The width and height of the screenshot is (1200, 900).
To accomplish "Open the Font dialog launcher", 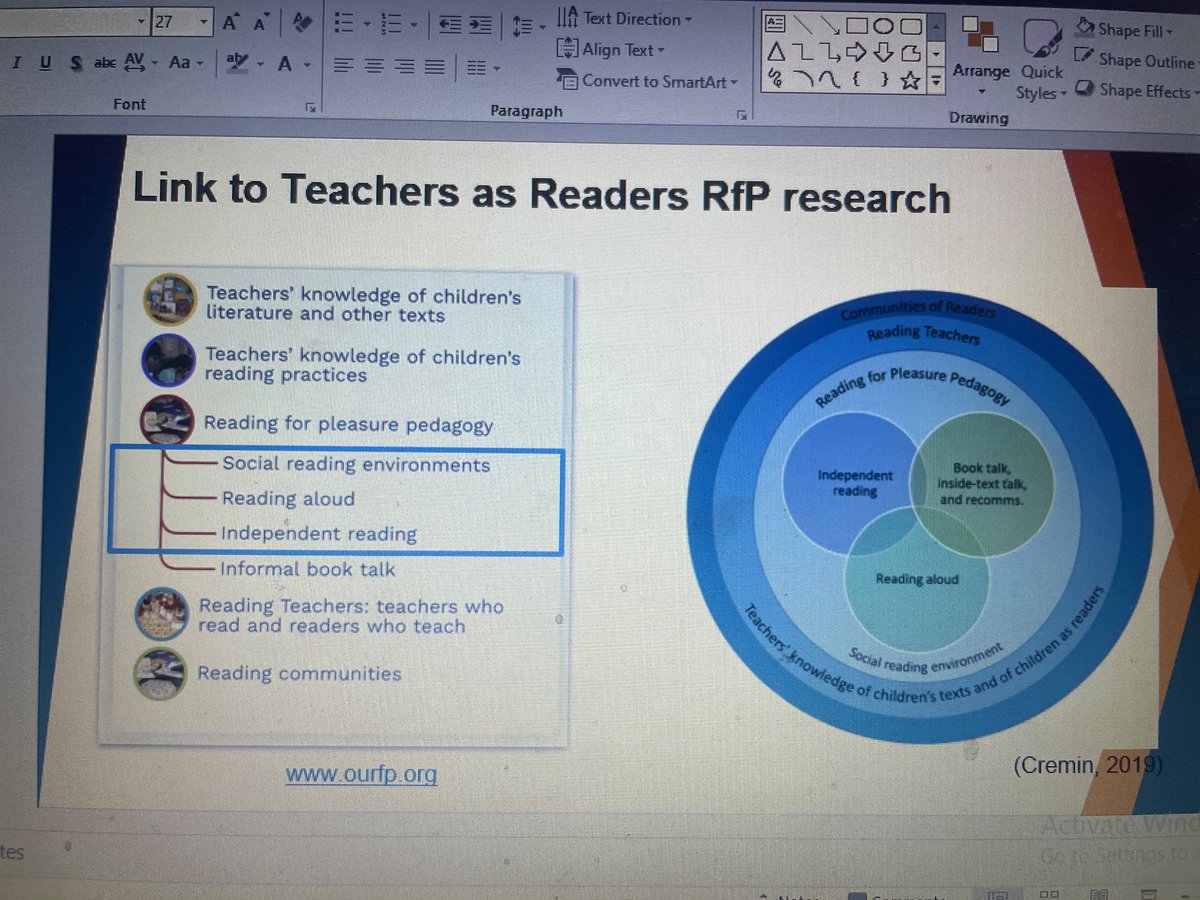I will pos(311,107).
